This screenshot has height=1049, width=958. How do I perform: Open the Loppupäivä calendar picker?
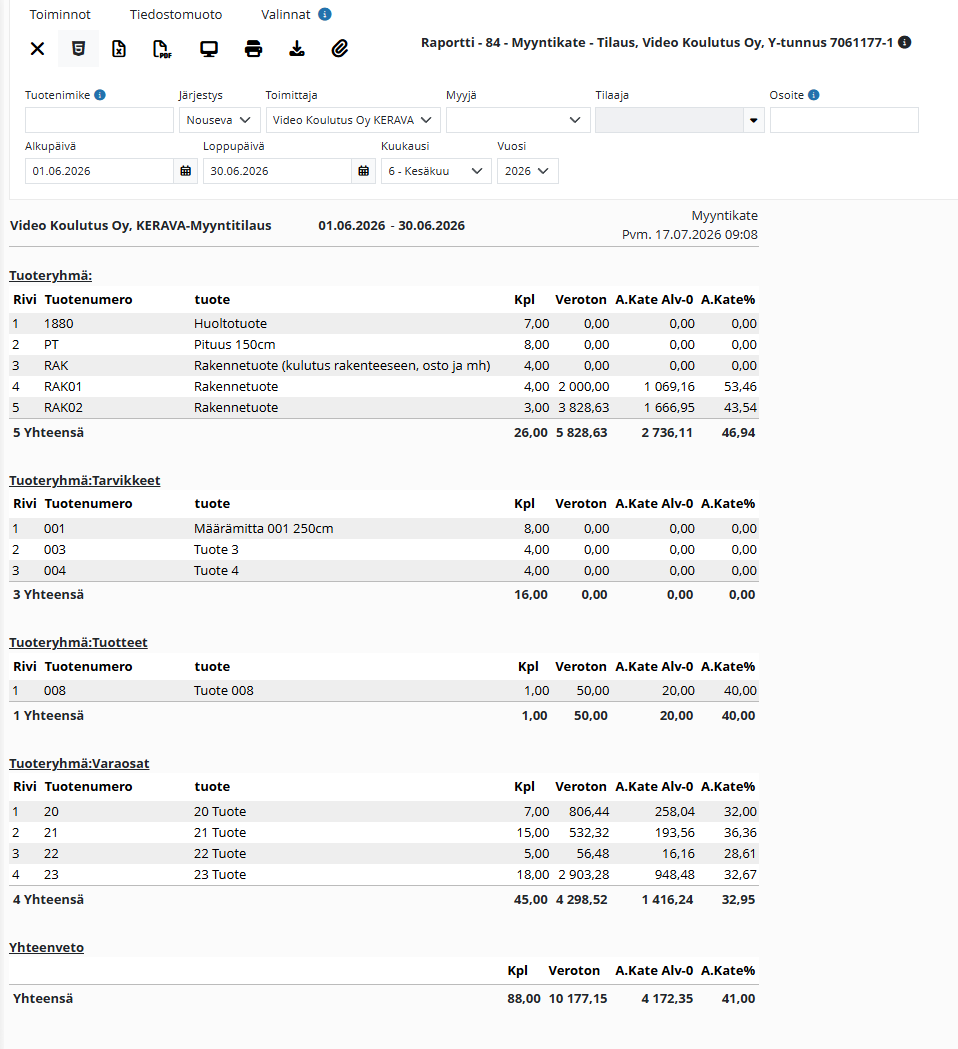click(x=363, y=171)
